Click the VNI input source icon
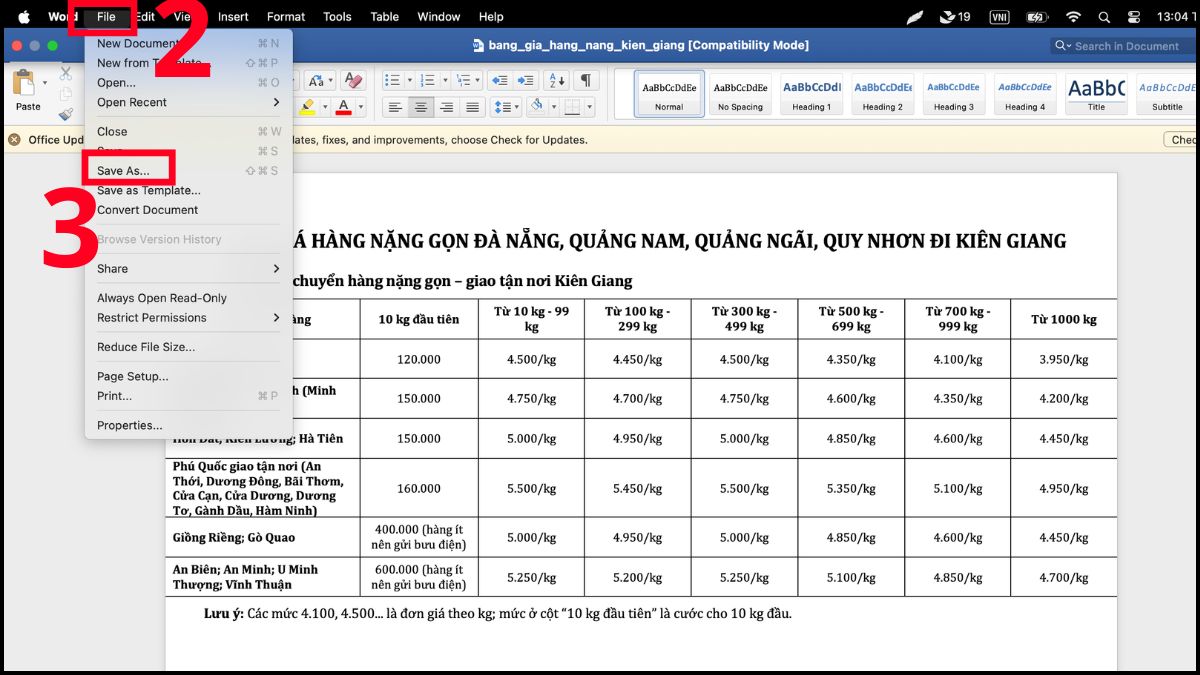The image size is (1200, 675). pyautogui.click(x=999, y=17)
